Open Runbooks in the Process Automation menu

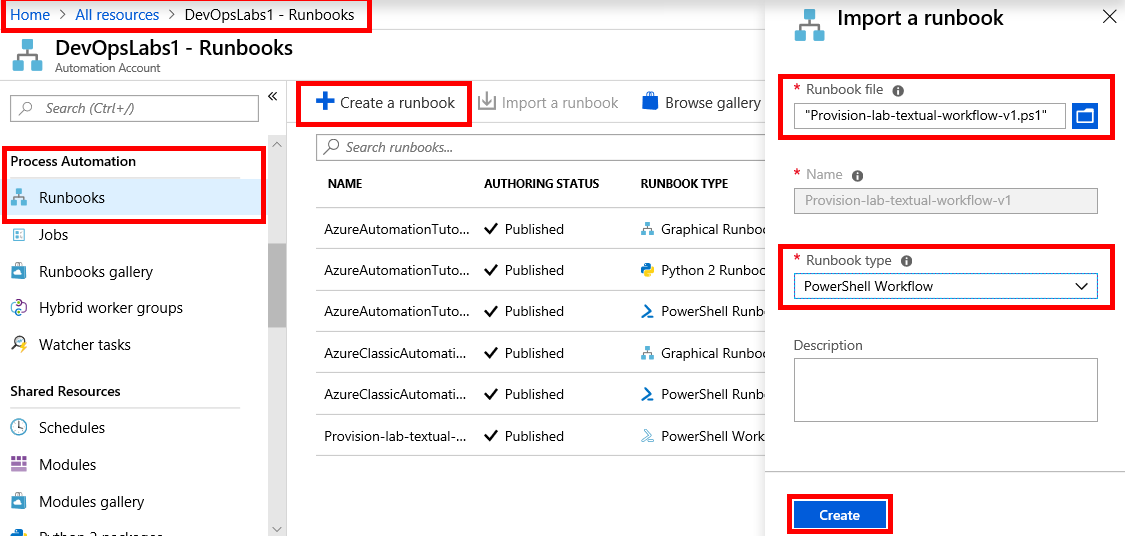coord(136,198)
